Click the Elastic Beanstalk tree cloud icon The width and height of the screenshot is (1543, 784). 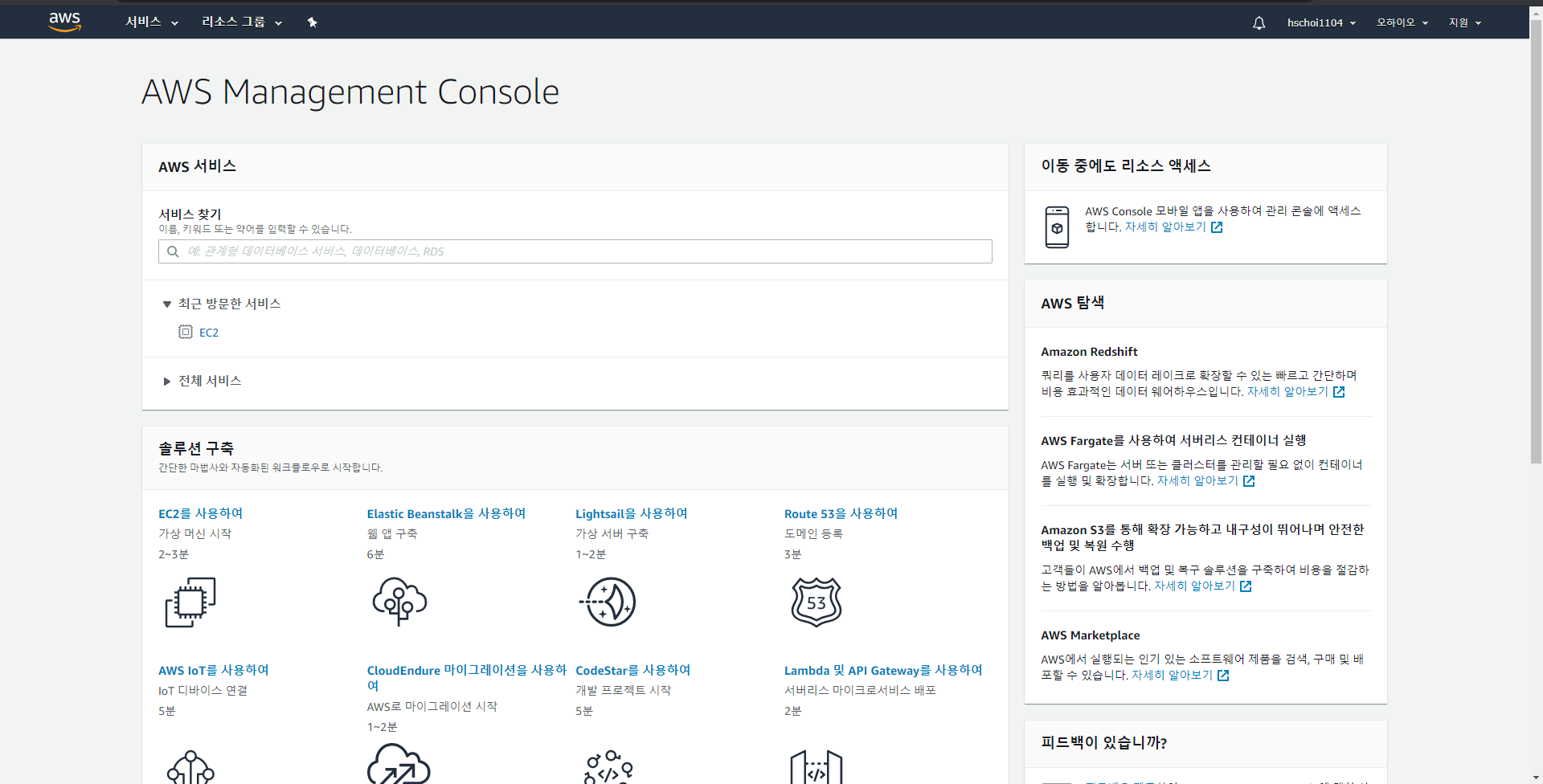click(399, 601)
